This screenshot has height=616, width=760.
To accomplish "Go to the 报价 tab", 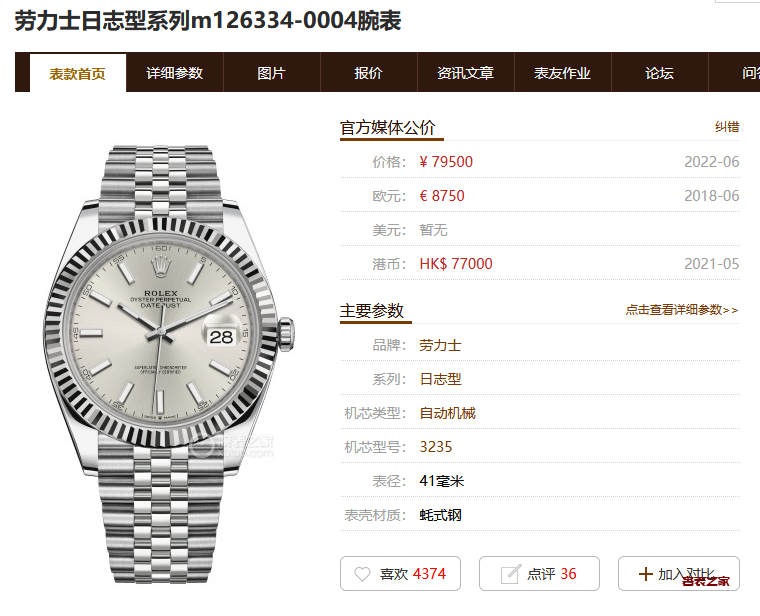I will pos(368,73).
